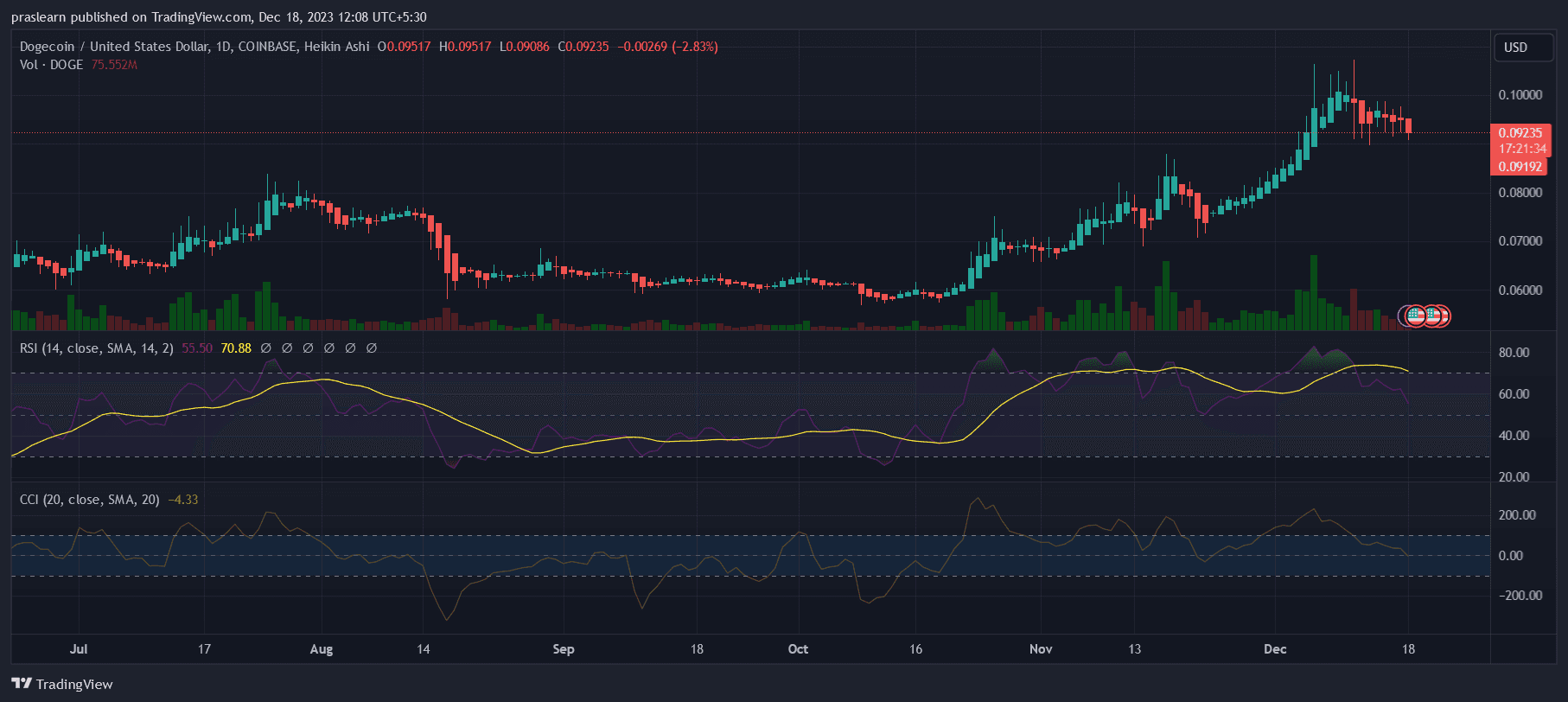The width and height of the screenshot is (1568, 702).
Task: Click the Nov label on the time axis
Action: pyautogui.click(x=1041, y=649)
